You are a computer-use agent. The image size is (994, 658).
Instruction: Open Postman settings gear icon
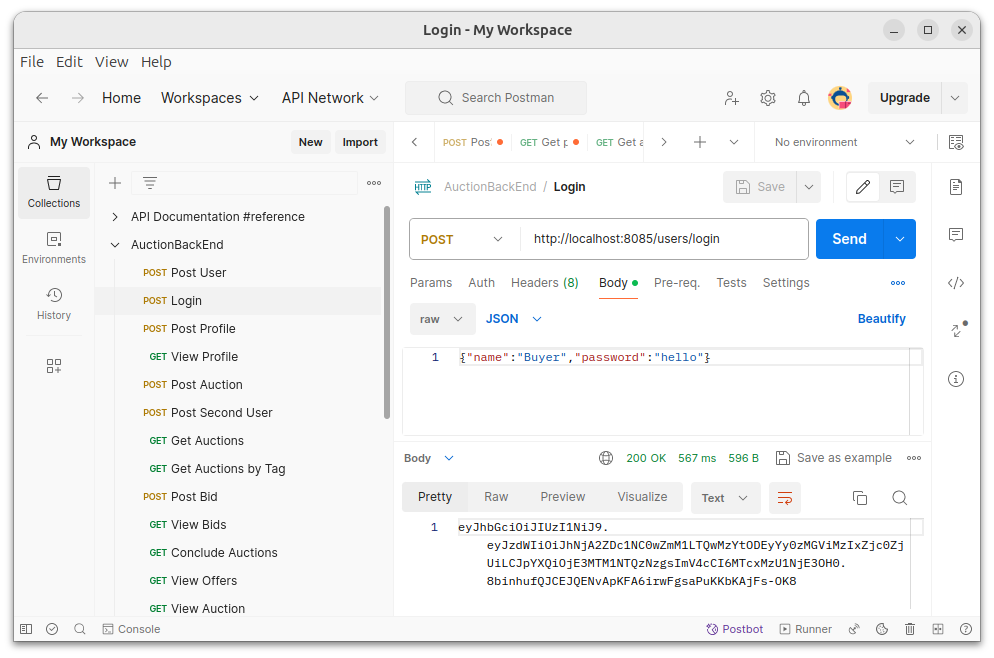click(x=768, y=98)
